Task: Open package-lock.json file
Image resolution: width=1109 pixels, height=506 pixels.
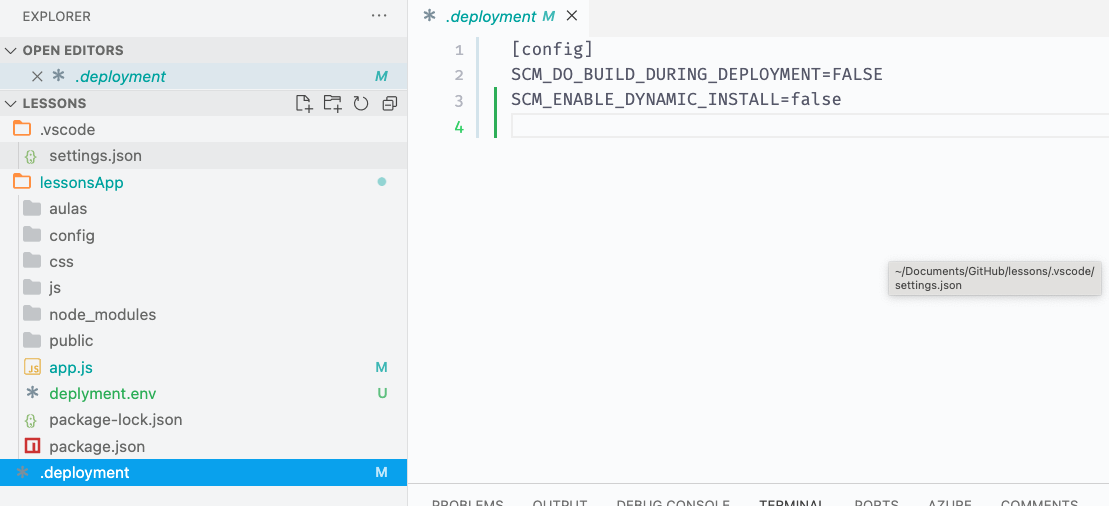Action: [204, 420]
